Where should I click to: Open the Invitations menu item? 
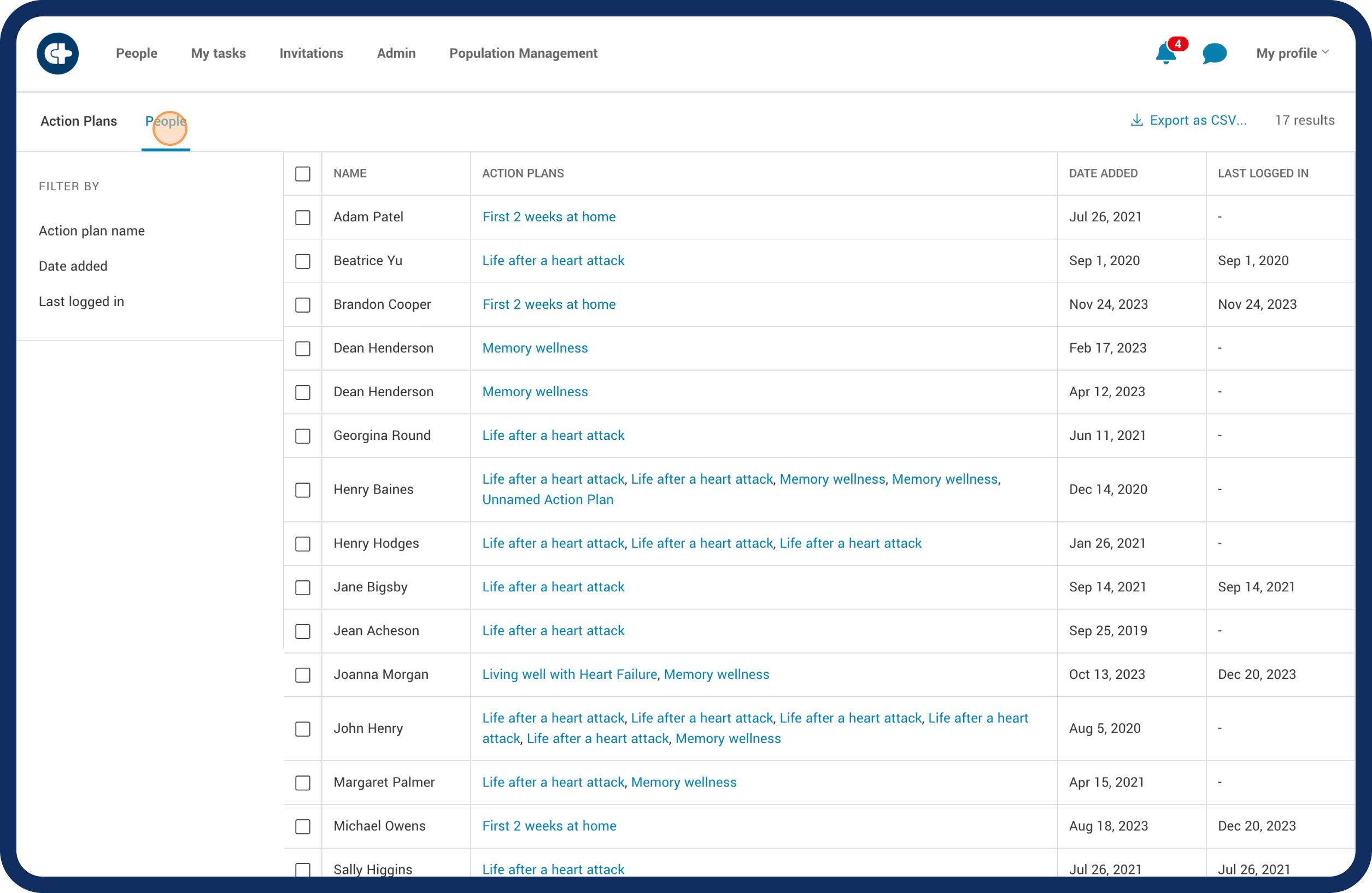(311, 53)
